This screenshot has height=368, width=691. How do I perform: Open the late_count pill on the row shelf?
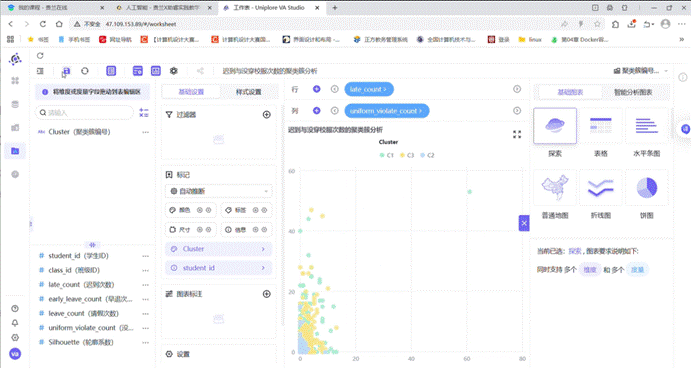tap(369, 89)
